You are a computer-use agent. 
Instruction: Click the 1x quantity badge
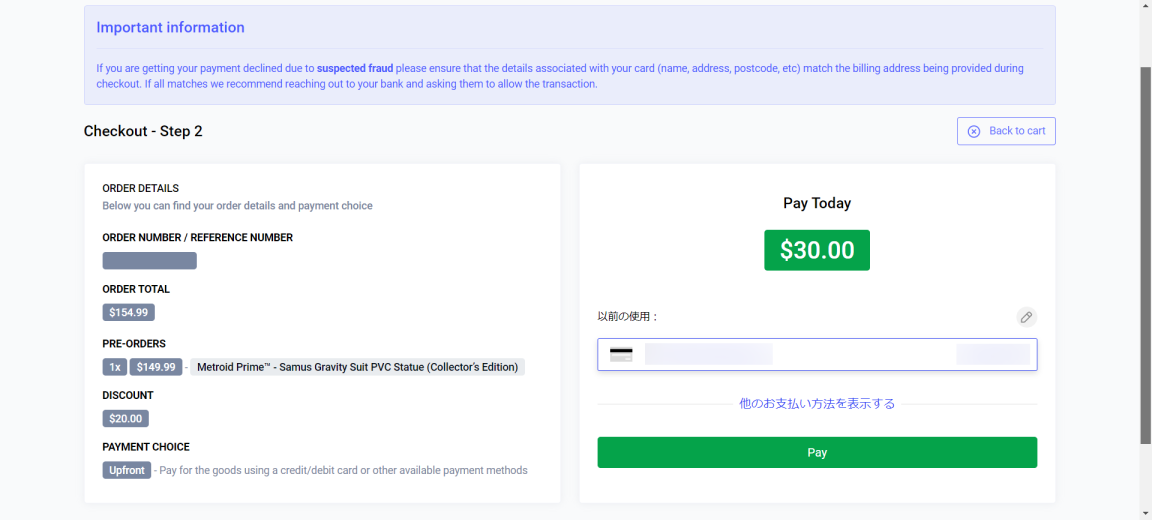tap(115, 367)
